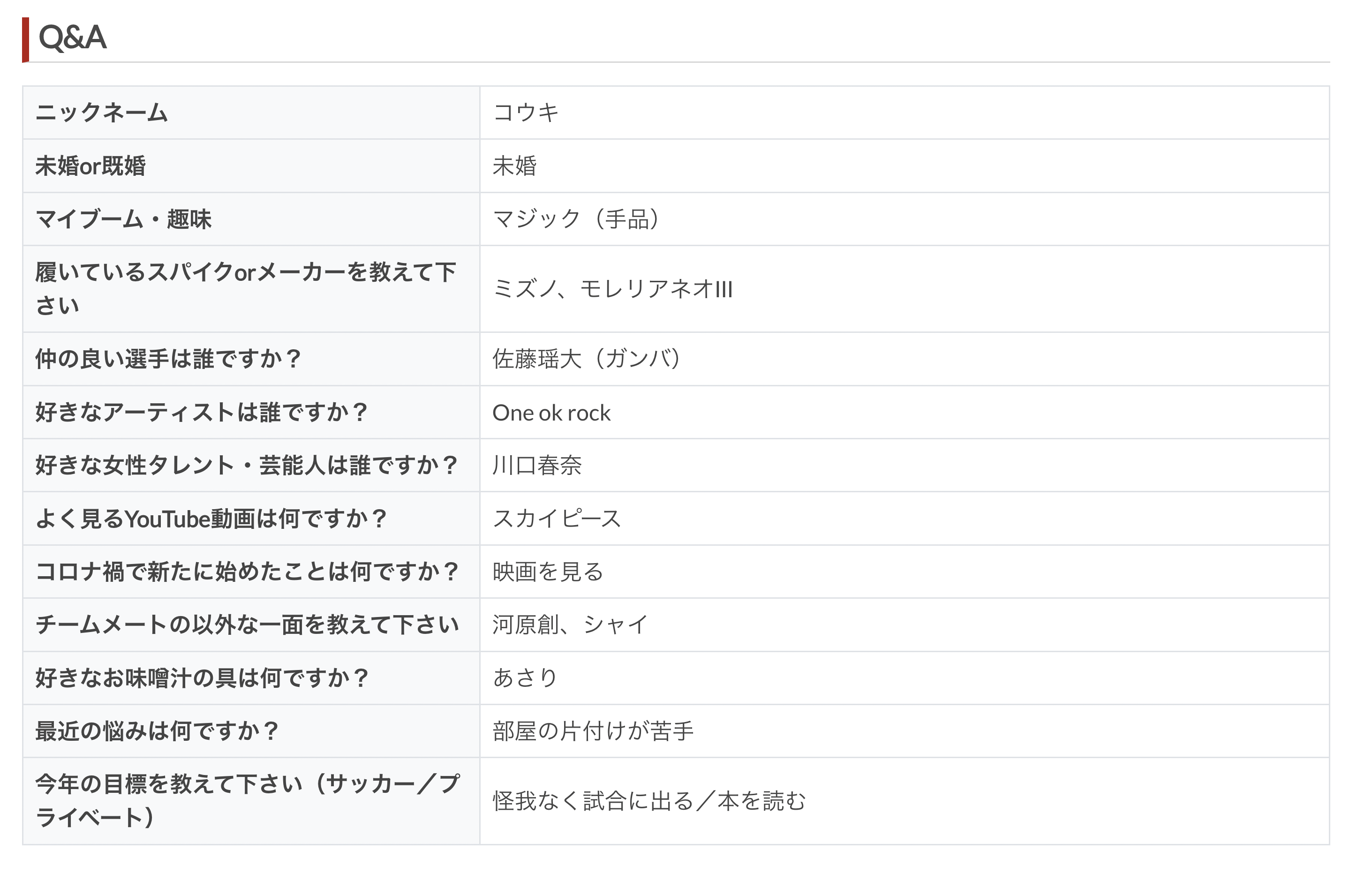Click the answer スカイピース
This screenshot has width=1372, height=873.
pos(557,519)
